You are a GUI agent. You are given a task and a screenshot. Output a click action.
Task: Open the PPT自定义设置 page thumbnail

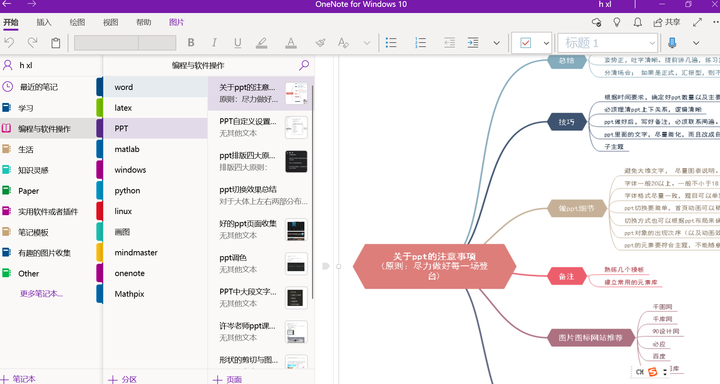click(x=296, y=127)
